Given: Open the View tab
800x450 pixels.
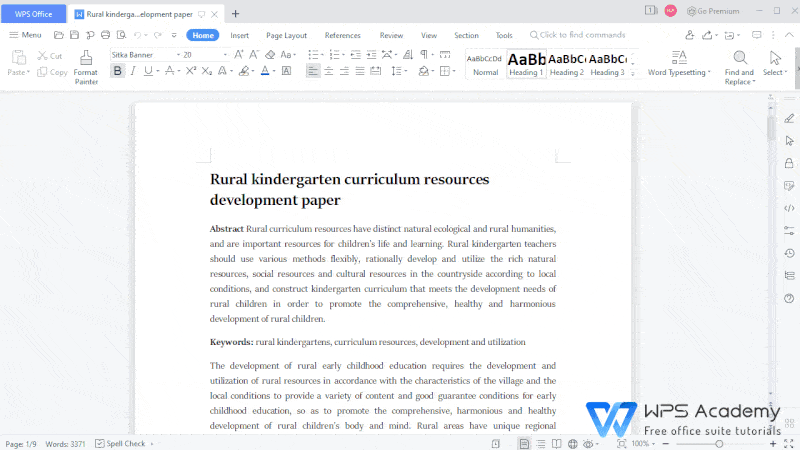Looking at the screenshot, I should click(x=429, y=35).
